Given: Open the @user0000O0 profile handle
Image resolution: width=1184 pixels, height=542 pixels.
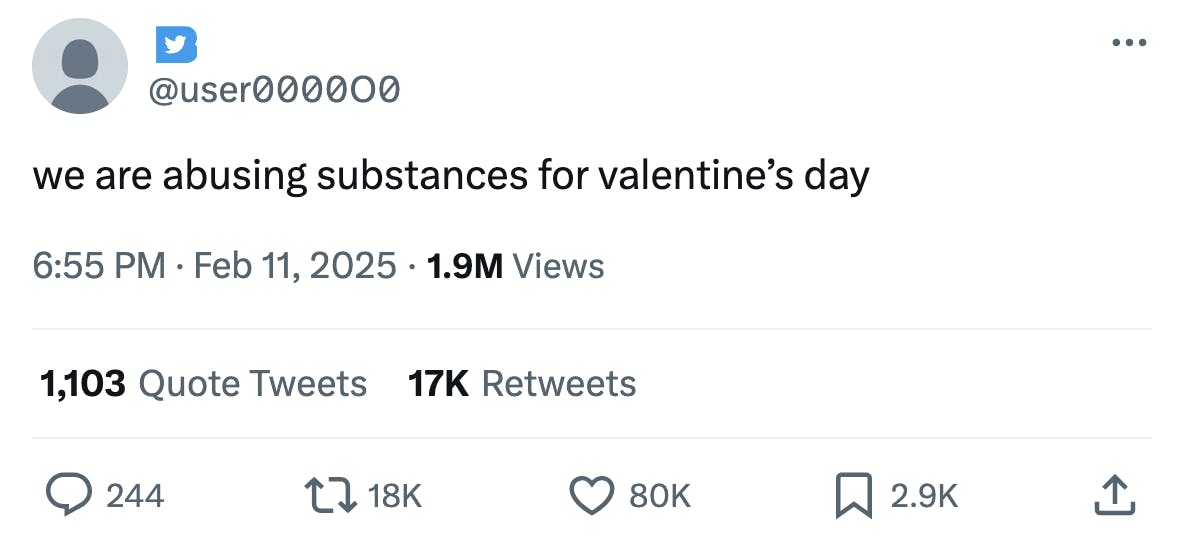Looking at the screenshot, I should (x=274, y=90).
